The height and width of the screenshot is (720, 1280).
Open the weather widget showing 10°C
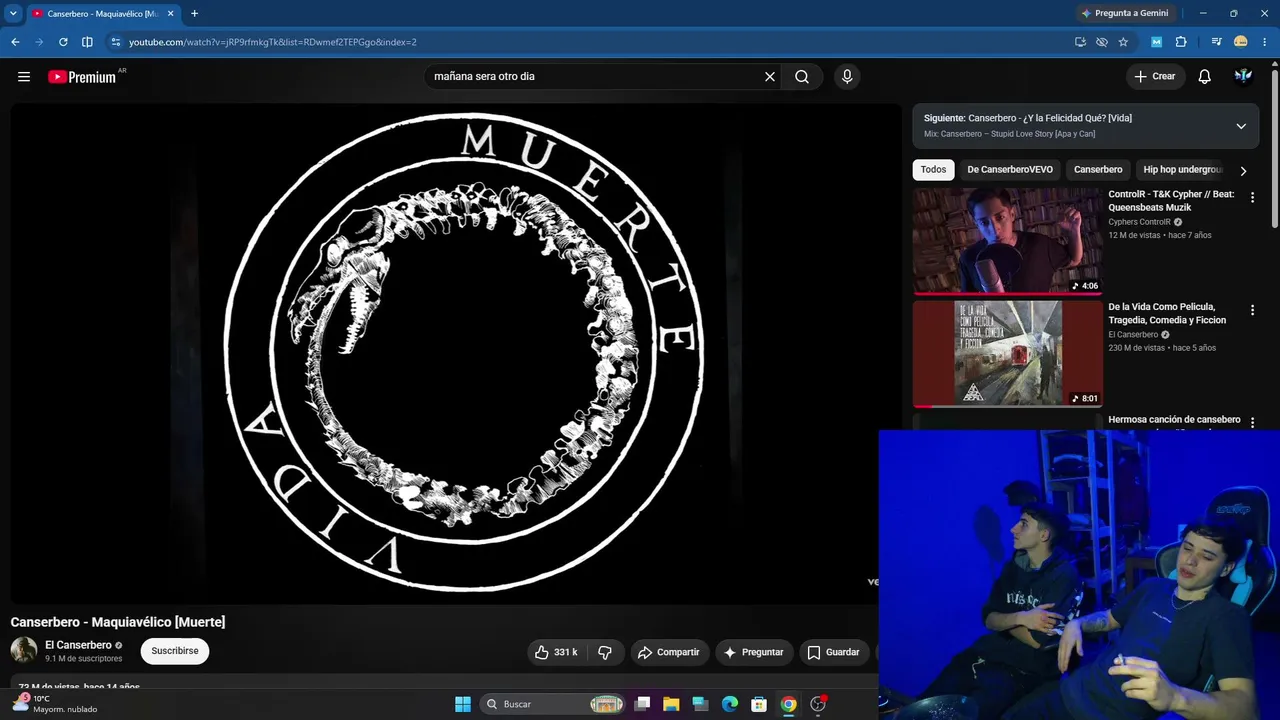[x=56, y=704]
